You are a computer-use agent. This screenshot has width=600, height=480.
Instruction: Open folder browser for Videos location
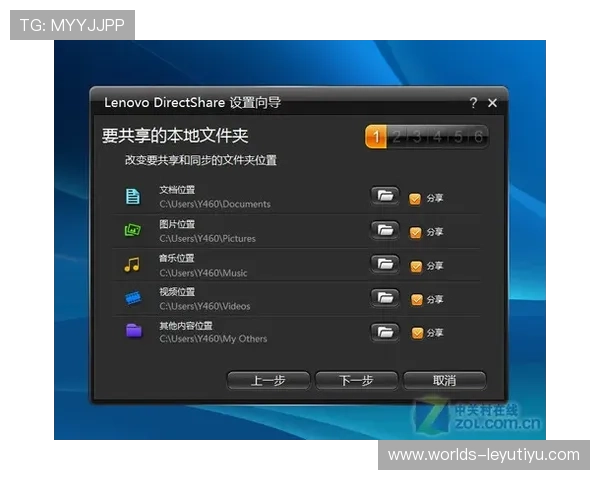click(384, 297)
